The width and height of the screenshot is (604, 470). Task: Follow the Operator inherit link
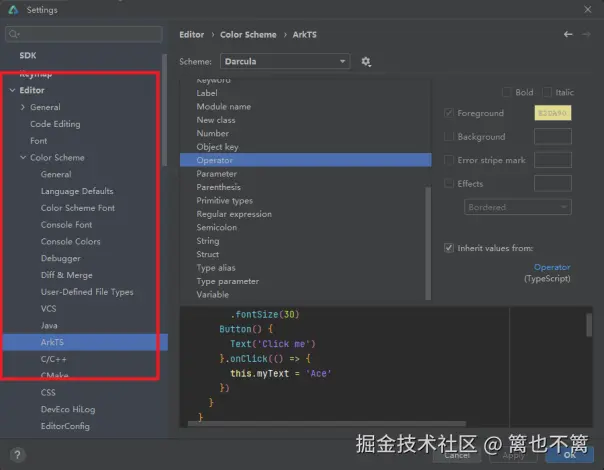552,267
